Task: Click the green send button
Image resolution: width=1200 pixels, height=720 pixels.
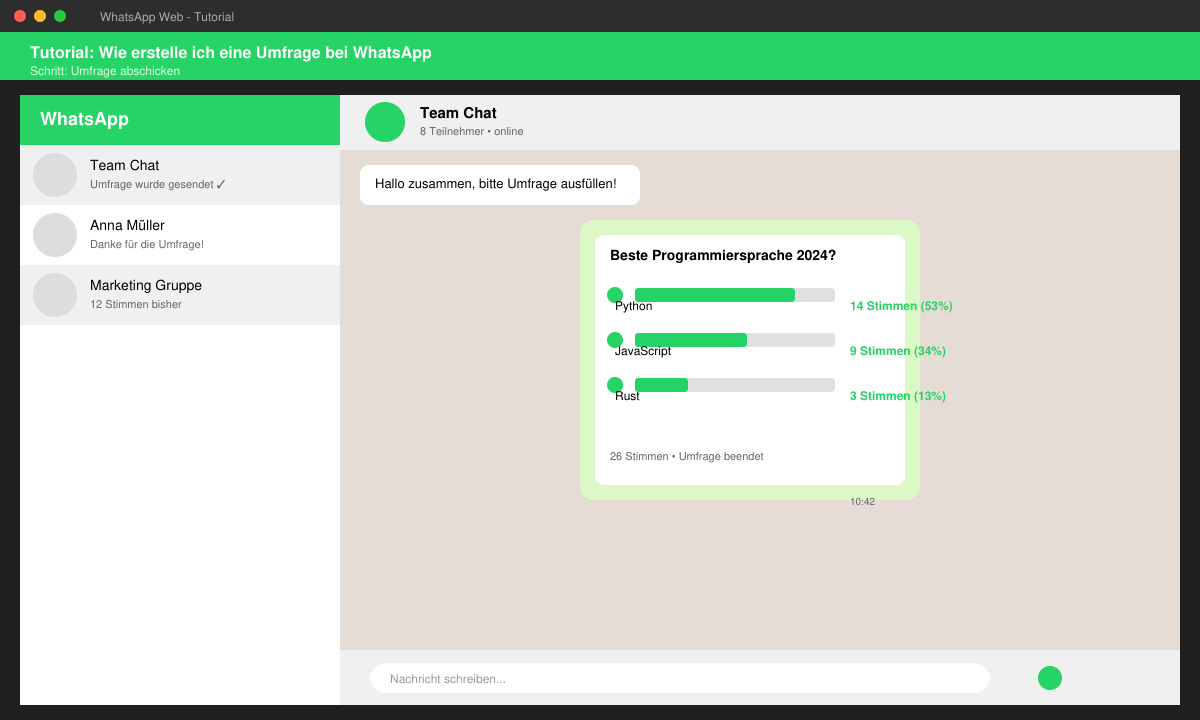Action: 1050,678
